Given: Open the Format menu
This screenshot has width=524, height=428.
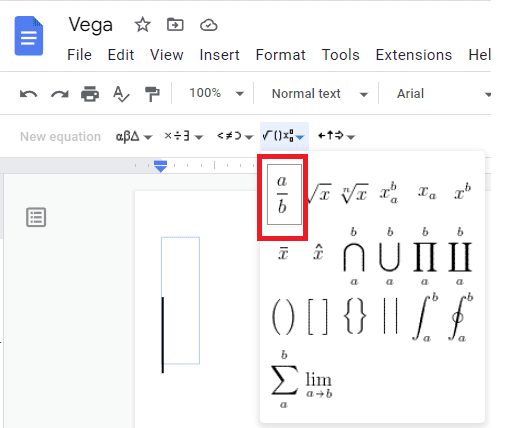Looking at the screenshot, I should pos(280,55).
